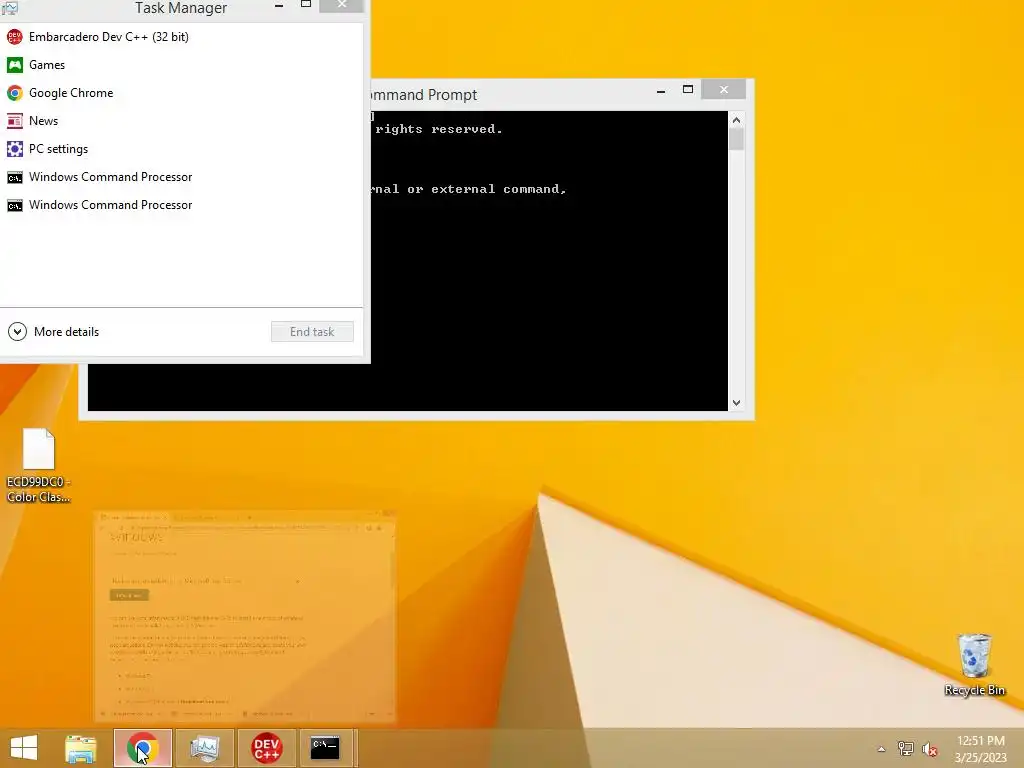Switch to Command Prompt on the taskbar
The width and height of the screenshot is (1024, 768).
point(325,748)
